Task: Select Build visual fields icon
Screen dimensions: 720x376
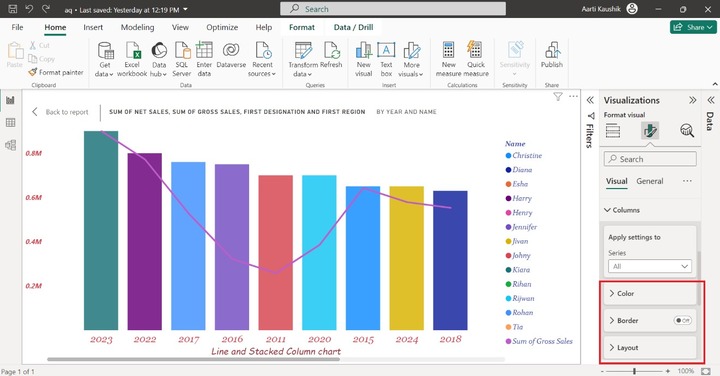Action: [x=613, y=131]
